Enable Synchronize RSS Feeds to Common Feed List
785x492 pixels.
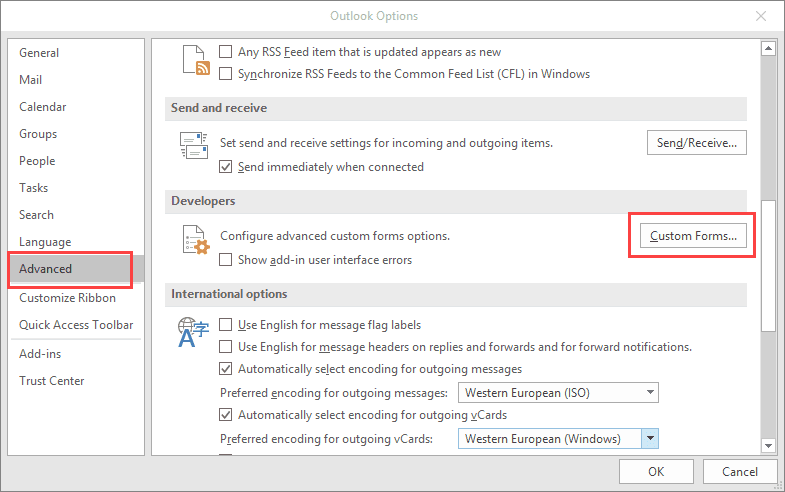[x=226, y=74]
